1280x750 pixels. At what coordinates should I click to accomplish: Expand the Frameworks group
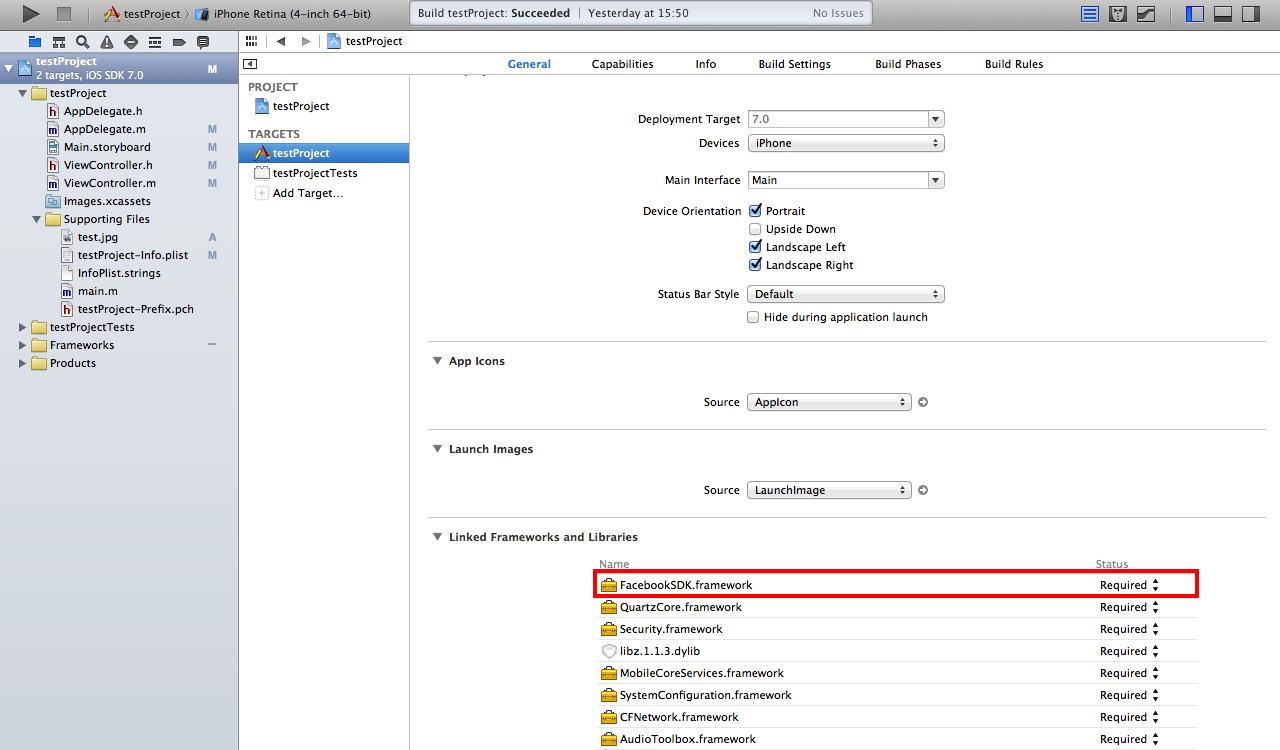(x=23, y=345)
